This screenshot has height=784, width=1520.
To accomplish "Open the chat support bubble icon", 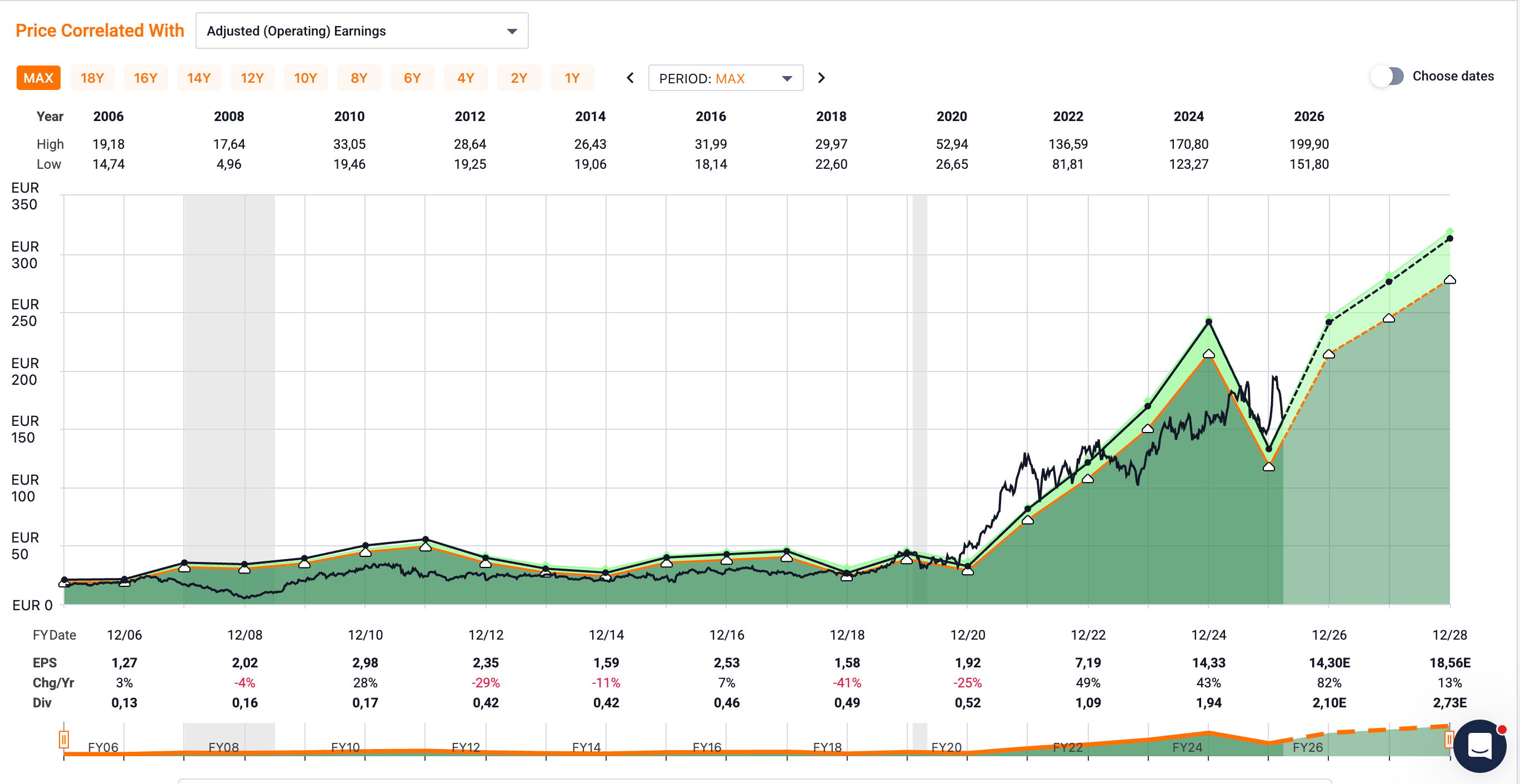I will [x=1479, y=746].
